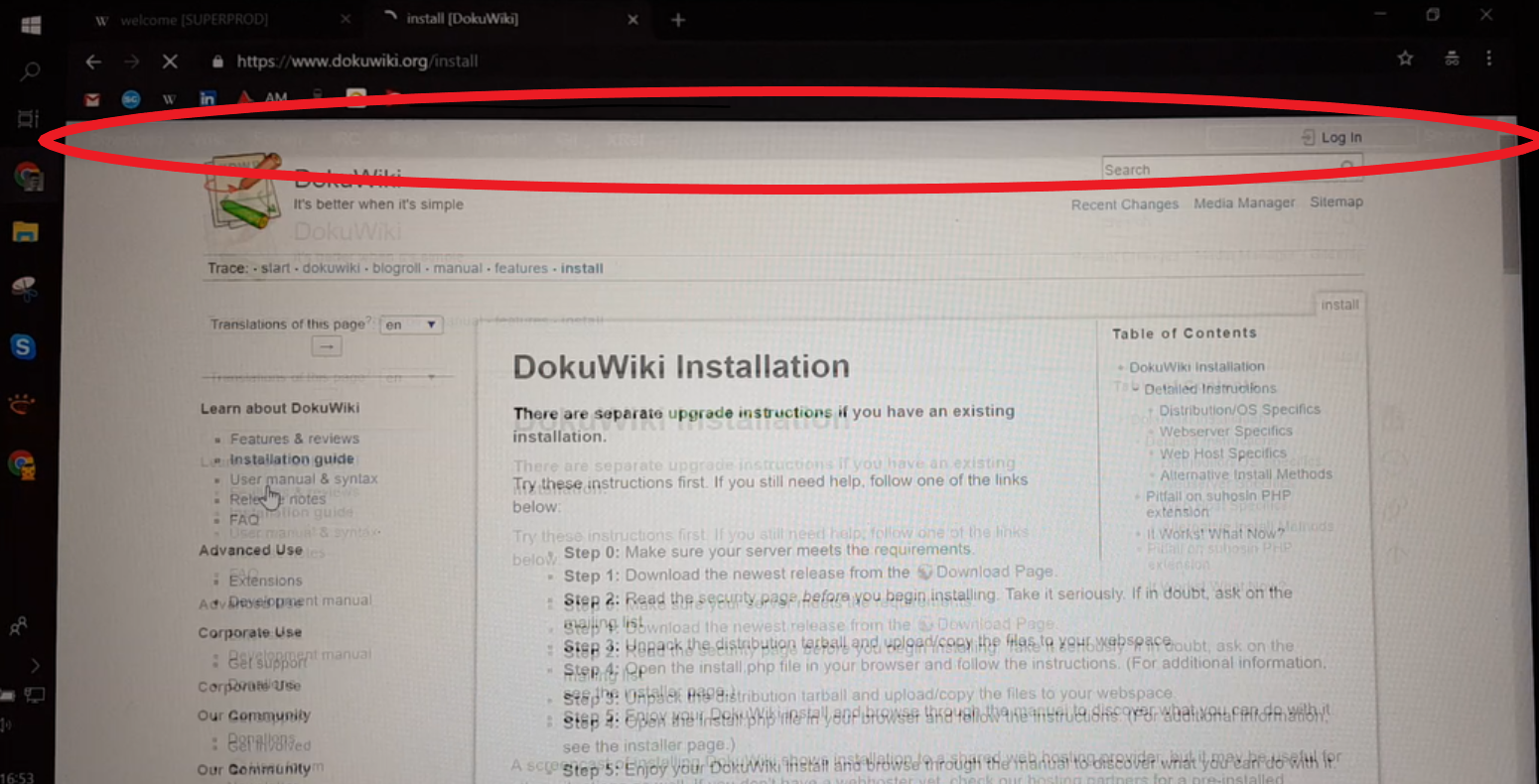Open the Wikipedia bookmark icon
Image resolution: width=1539 pixels, height=784 pixels.
(x=170, y=98)
